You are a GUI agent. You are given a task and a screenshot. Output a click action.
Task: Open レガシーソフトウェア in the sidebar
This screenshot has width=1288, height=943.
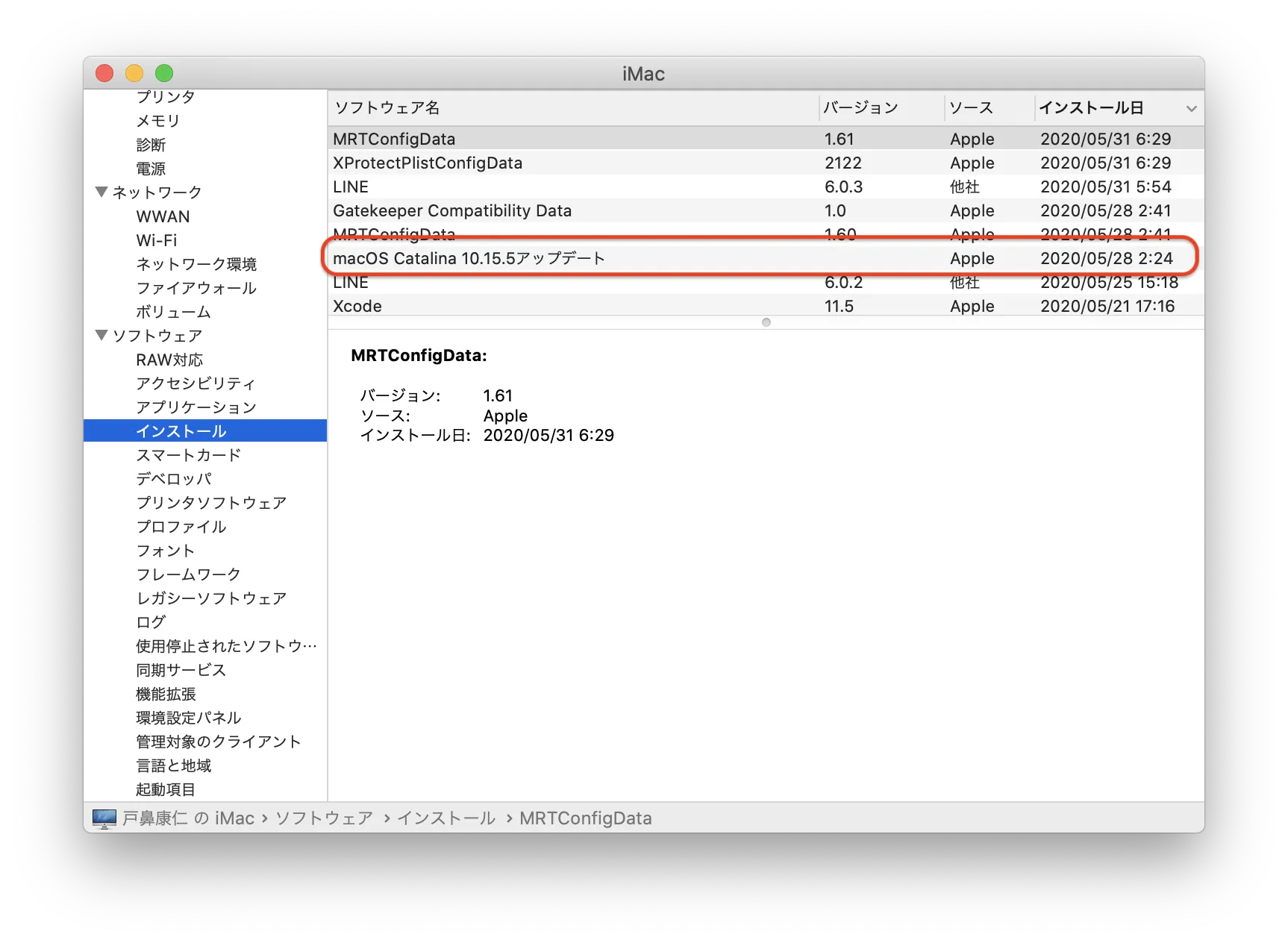211,598
